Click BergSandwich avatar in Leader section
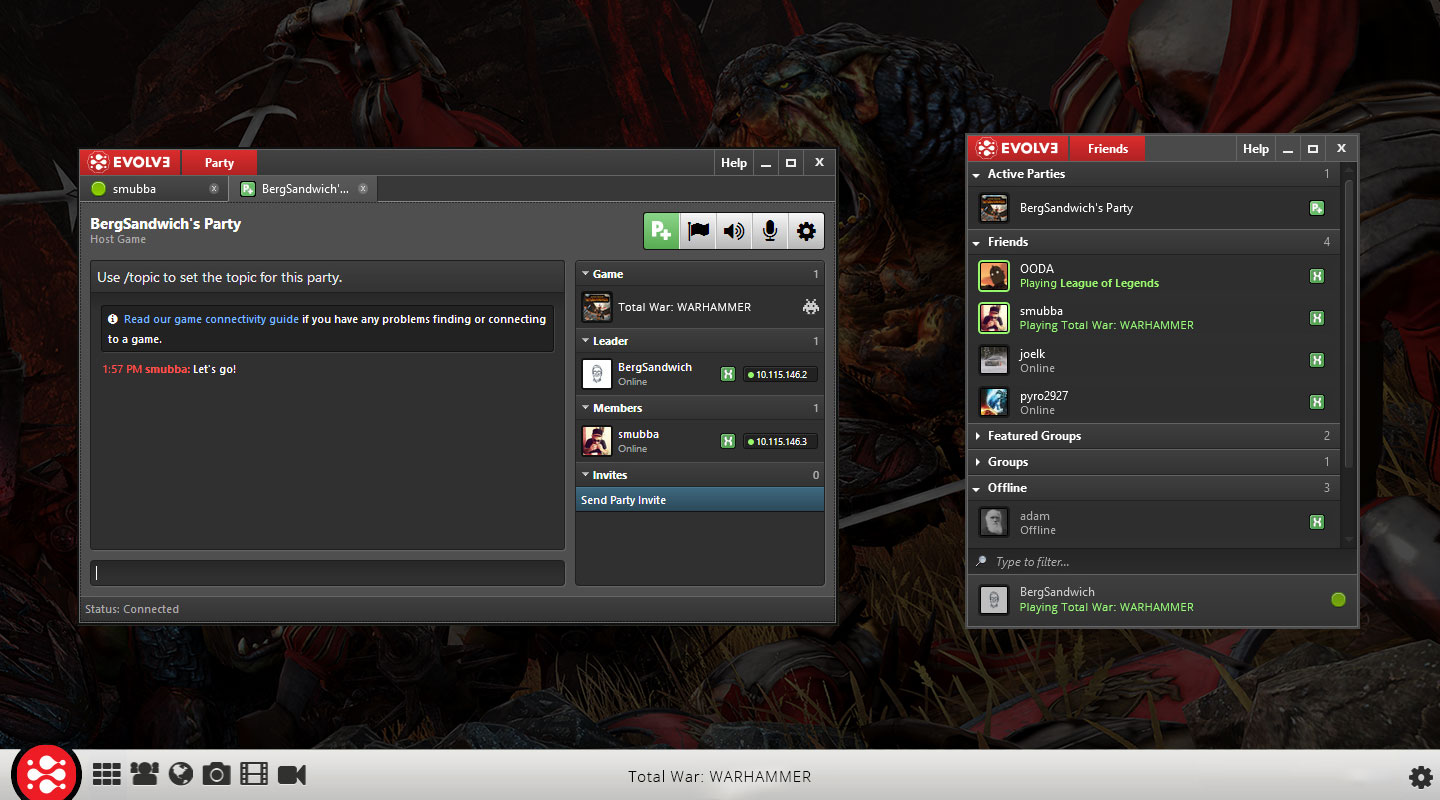 click(x=597, y=374)
